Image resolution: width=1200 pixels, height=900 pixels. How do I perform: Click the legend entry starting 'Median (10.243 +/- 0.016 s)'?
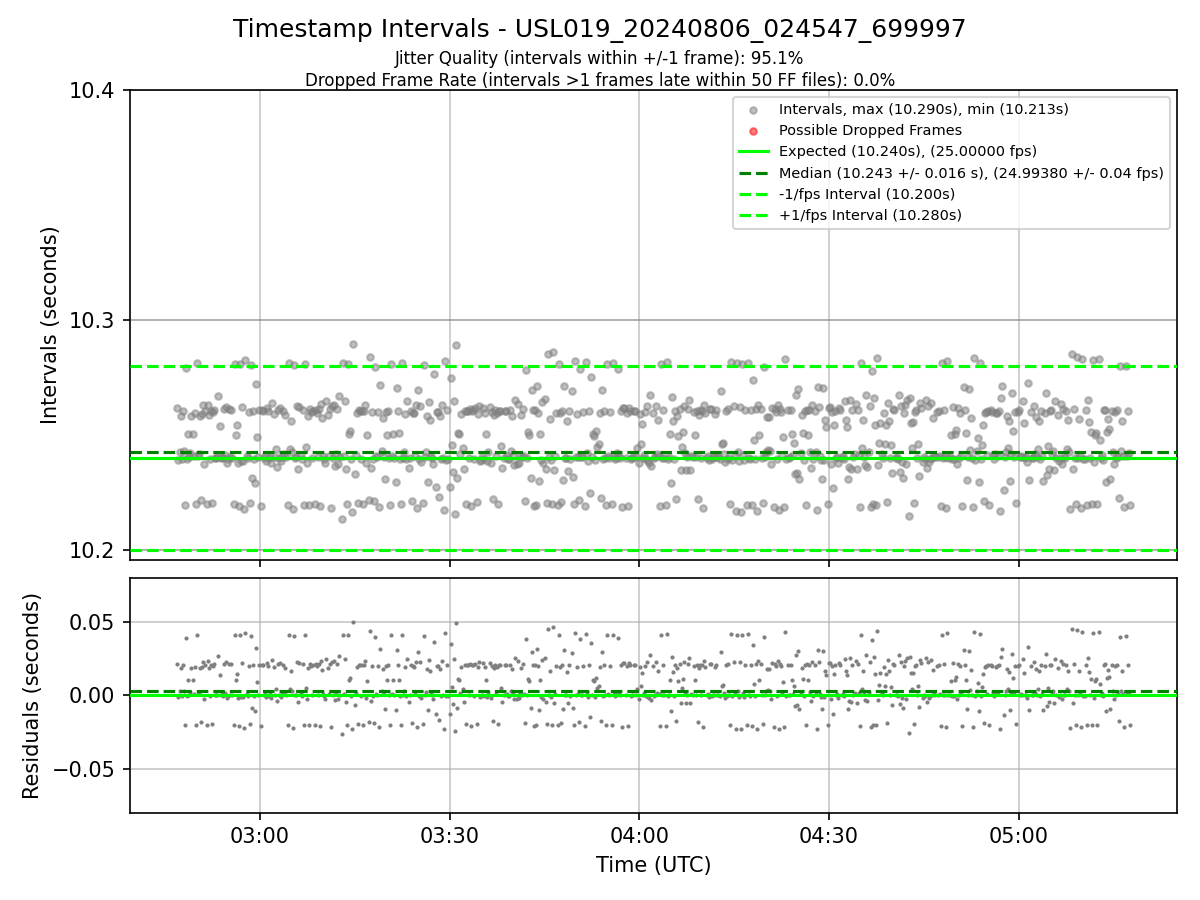(971, 173)
